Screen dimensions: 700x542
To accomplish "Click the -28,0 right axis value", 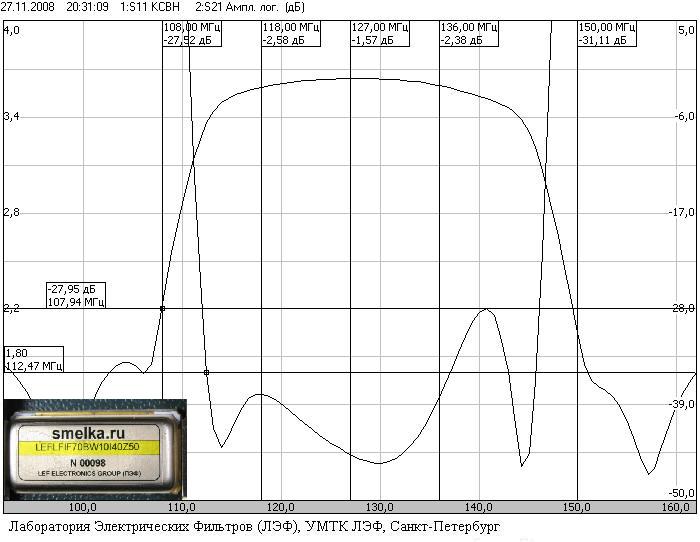I will pyautogui.click(x=683, y=308).
